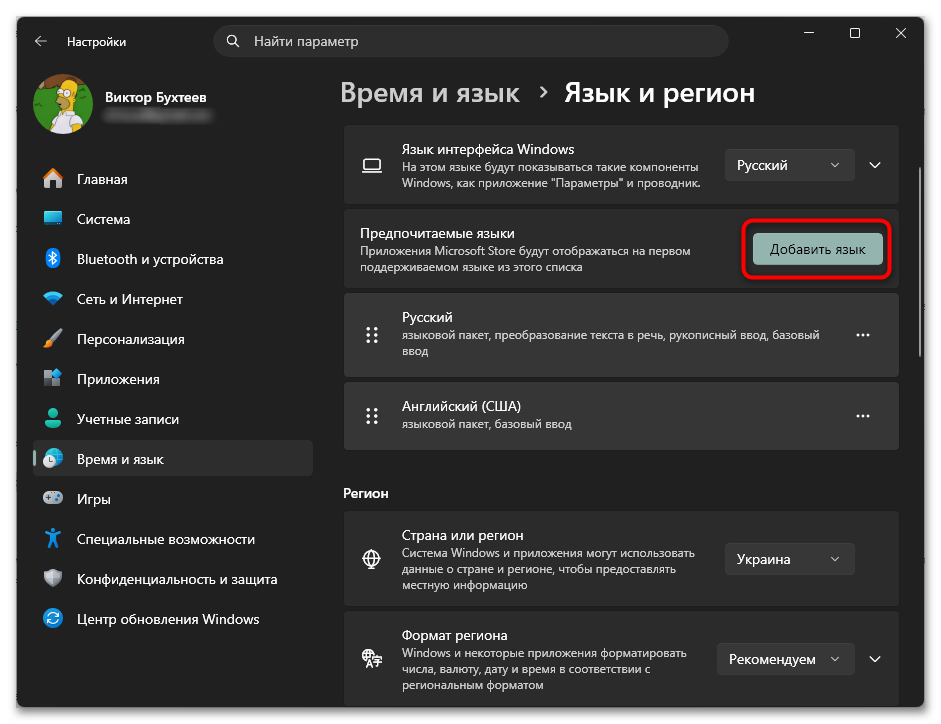Expand the Формат региона section
This screenshot has height=724, width=941.
[875, 659]
